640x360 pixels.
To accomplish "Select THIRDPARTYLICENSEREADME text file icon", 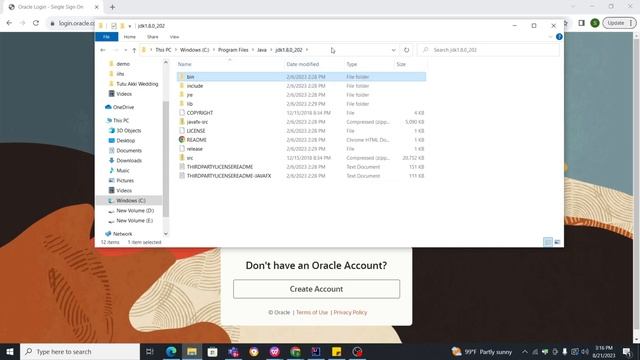I will (182, 167).
